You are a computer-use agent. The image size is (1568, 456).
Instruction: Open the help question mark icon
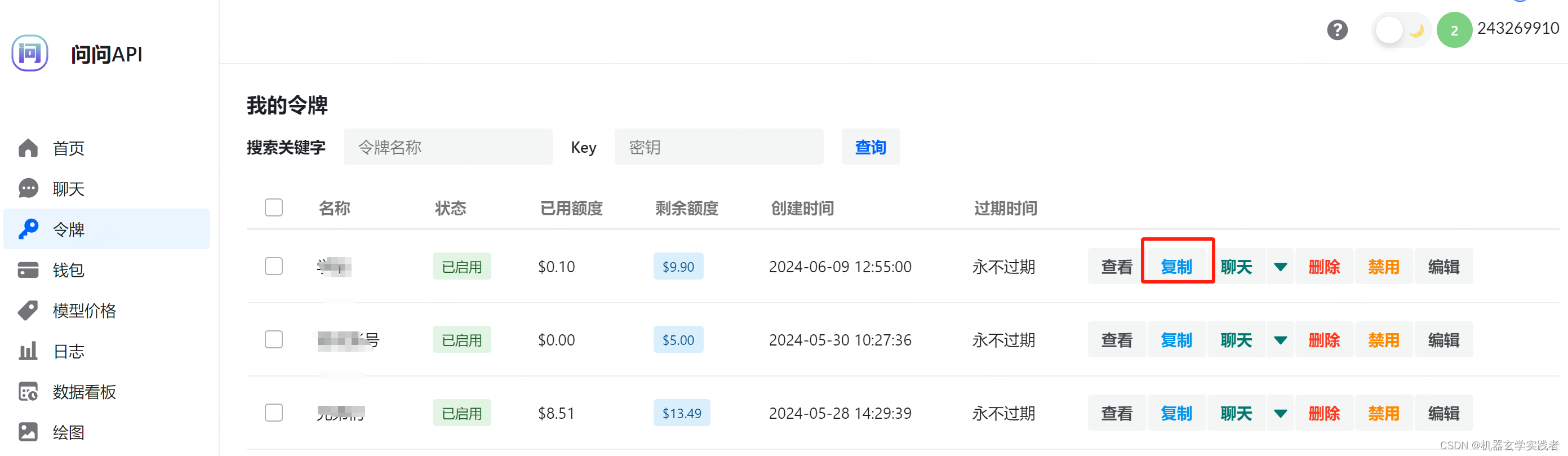coord(1336,30)
